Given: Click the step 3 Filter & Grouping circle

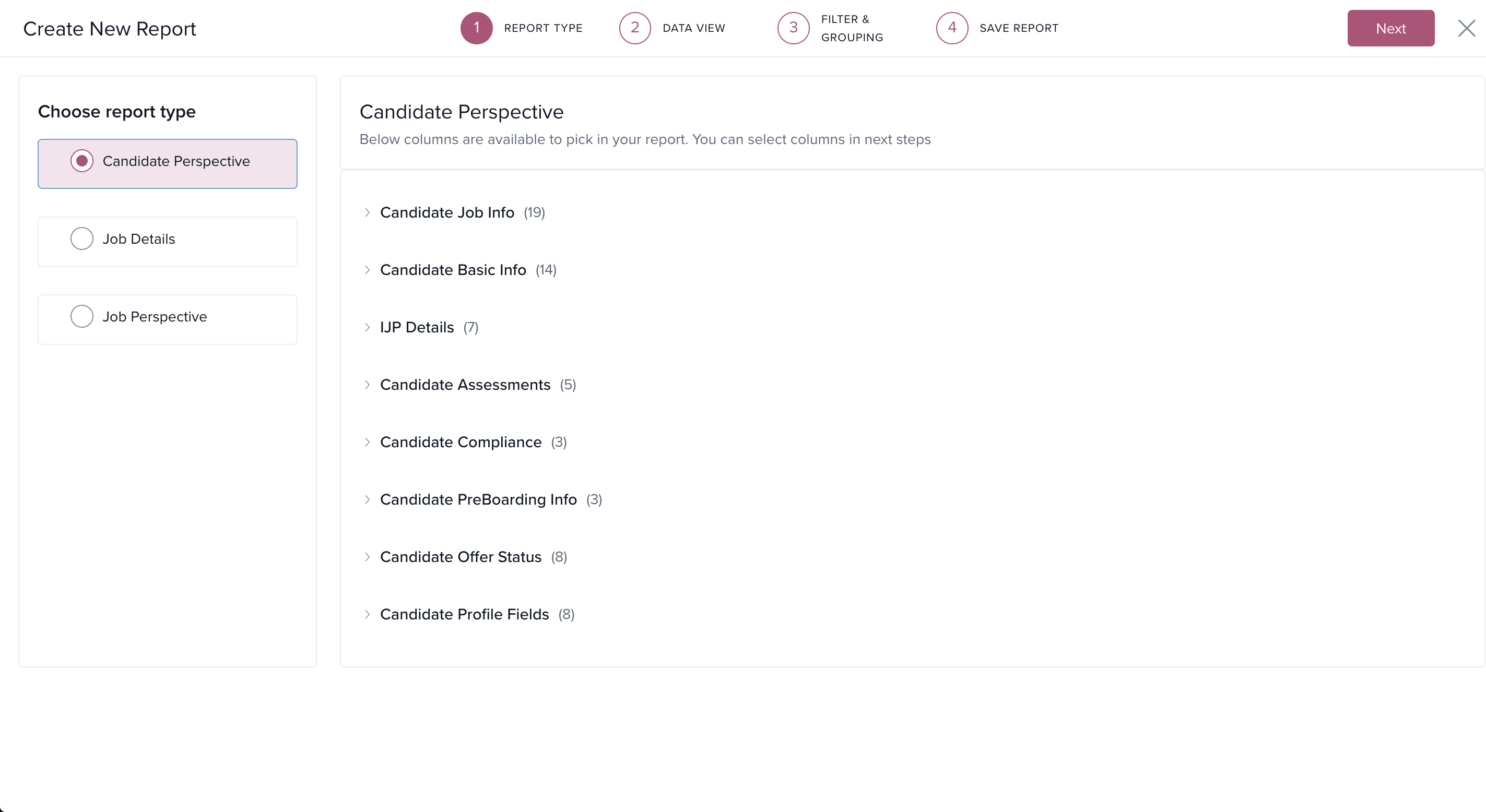Looking at the screenshot, I should (793, 28).
